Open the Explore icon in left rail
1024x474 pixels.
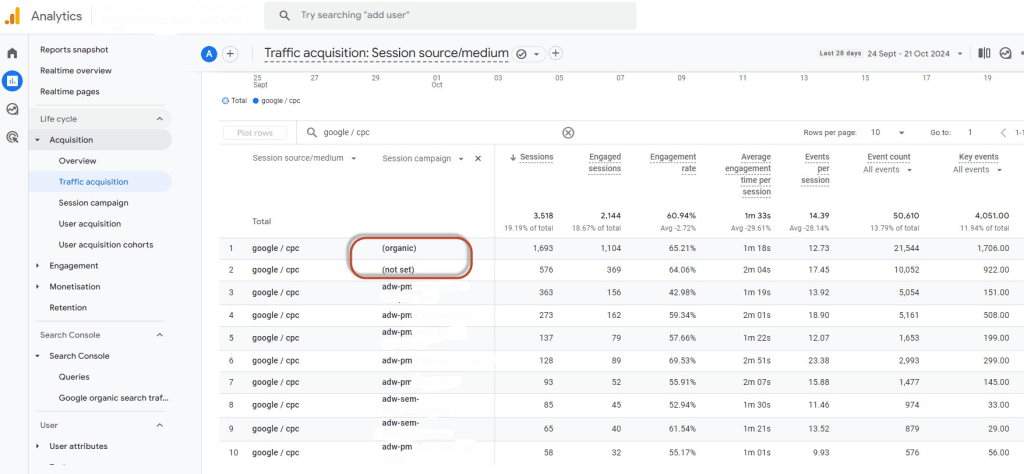pyautogui.click(x=12, y=109)
